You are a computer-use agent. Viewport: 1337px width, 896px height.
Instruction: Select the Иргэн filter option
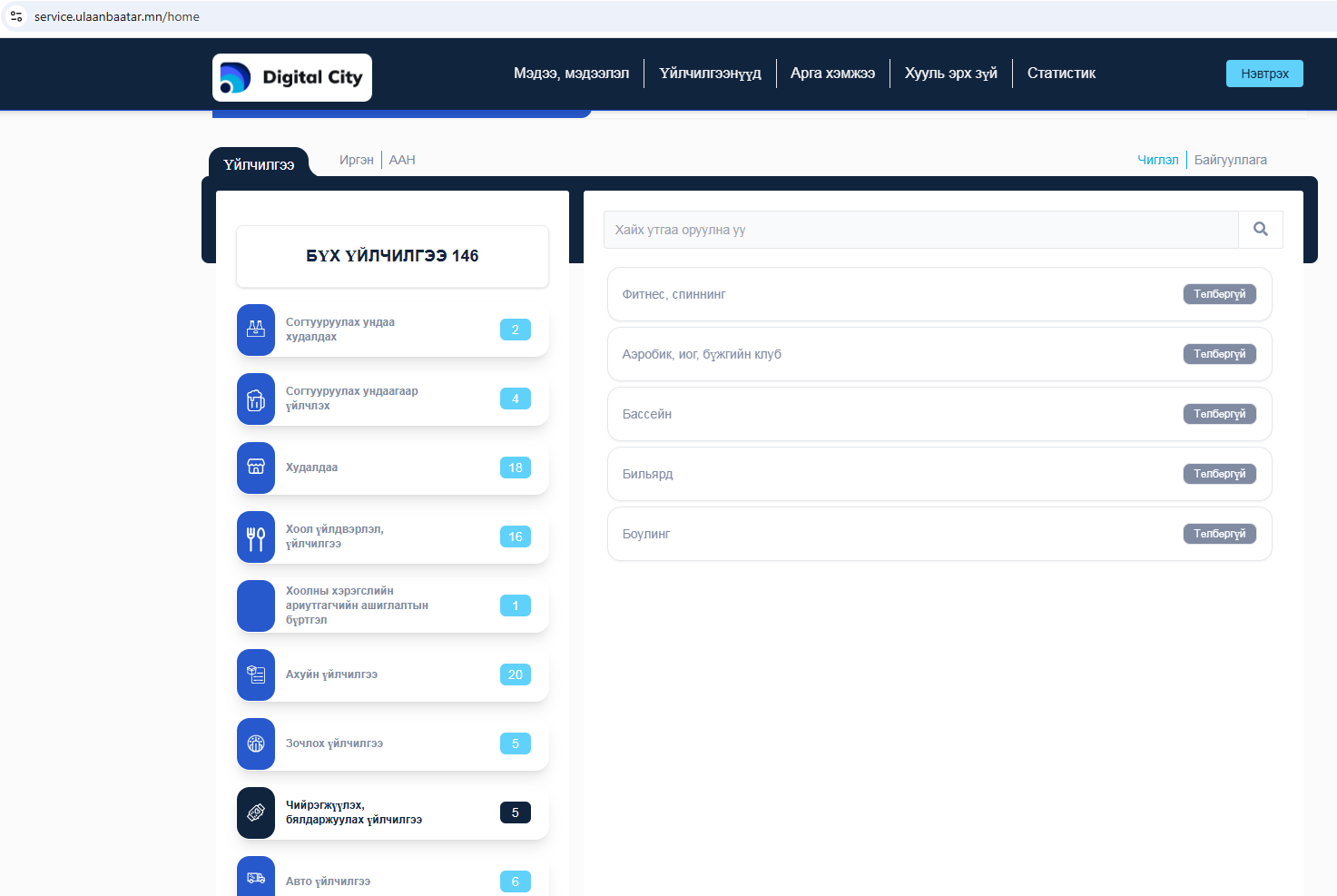(x=356, y=160)
